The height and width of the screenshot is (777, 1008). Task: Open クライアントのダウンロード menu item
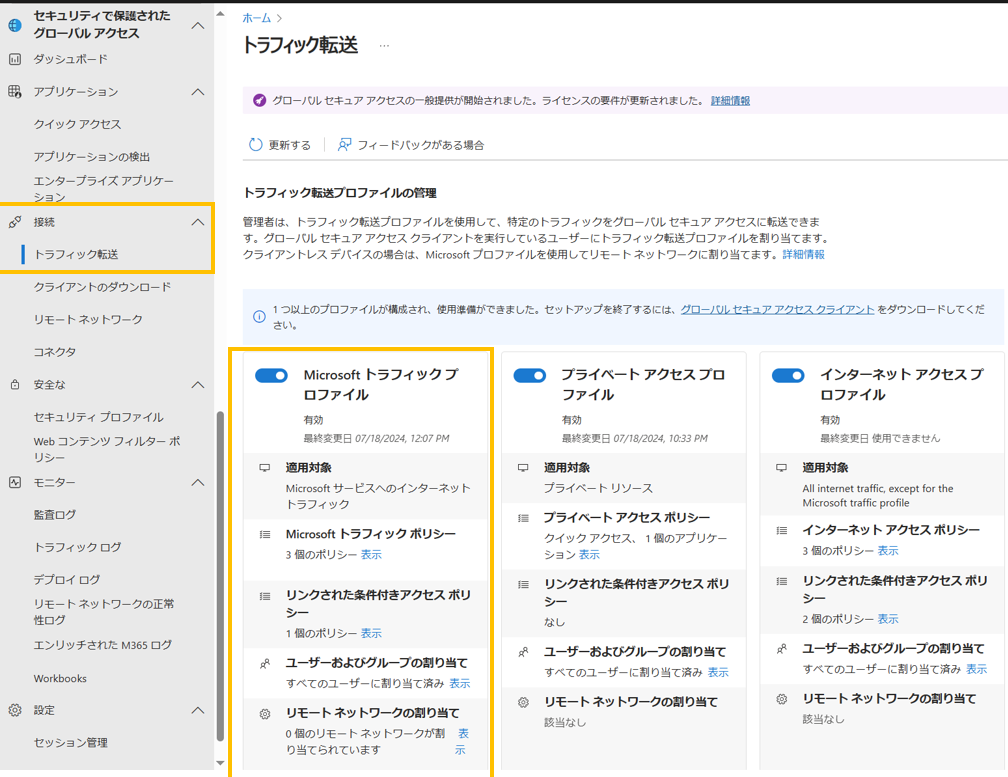click(102, 287)
